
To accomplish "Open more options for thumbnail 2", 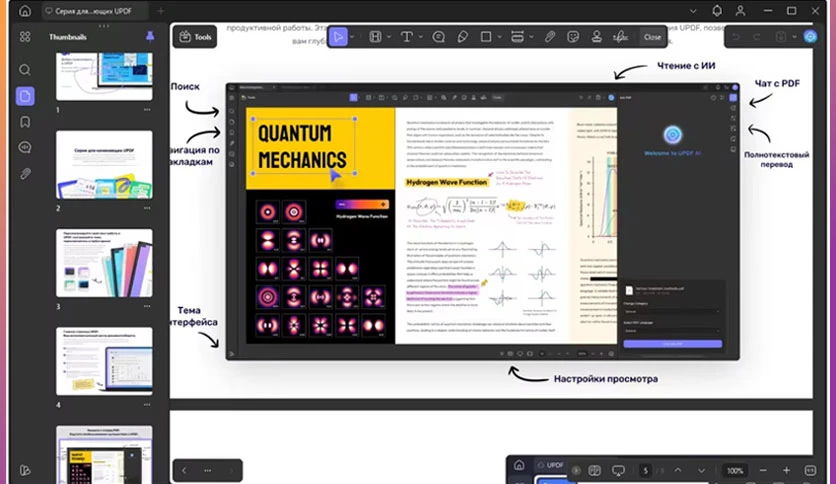I will click(x=147, y=208).
